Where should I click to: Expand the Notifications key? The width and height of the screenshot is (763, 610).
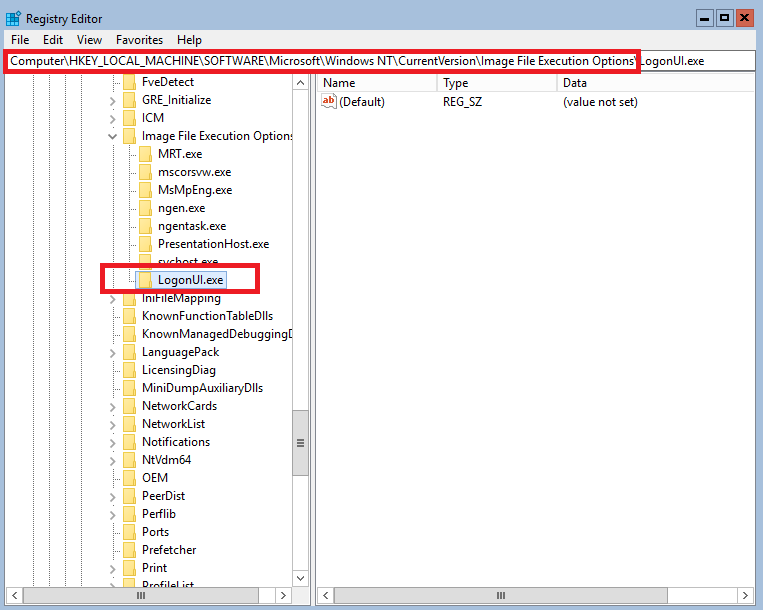pos(112,443)
